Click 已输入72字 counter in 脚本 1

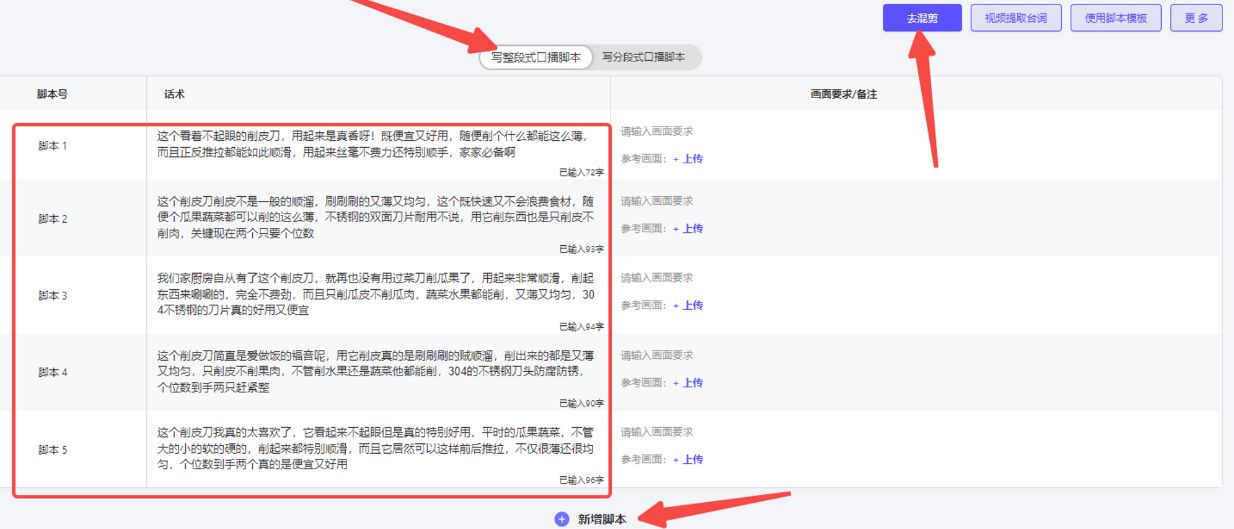point(581,172)
